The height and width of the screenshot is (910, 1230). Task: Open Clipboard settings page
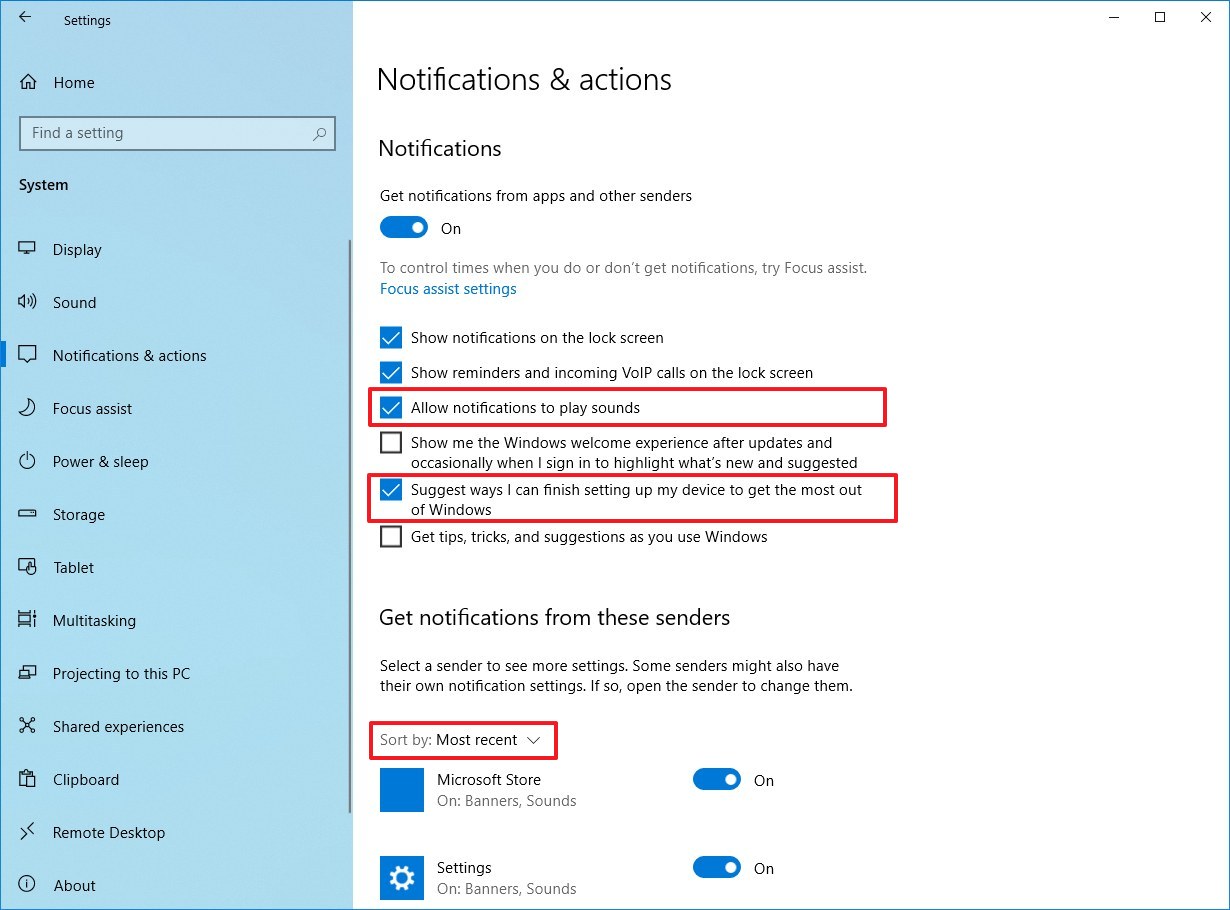pos(86,780)
